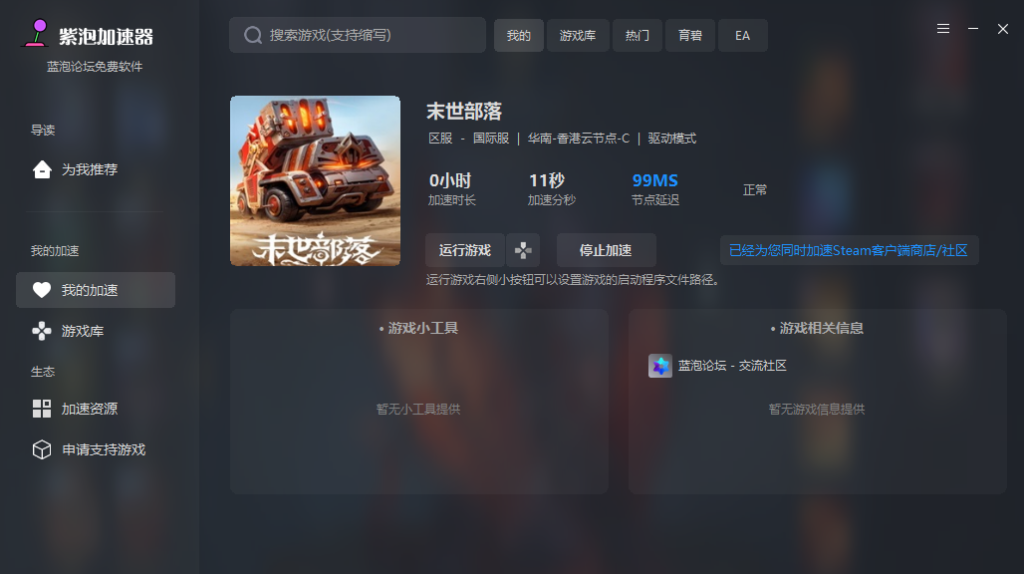Open 申请支持游戏 in the sidebar

95,450
